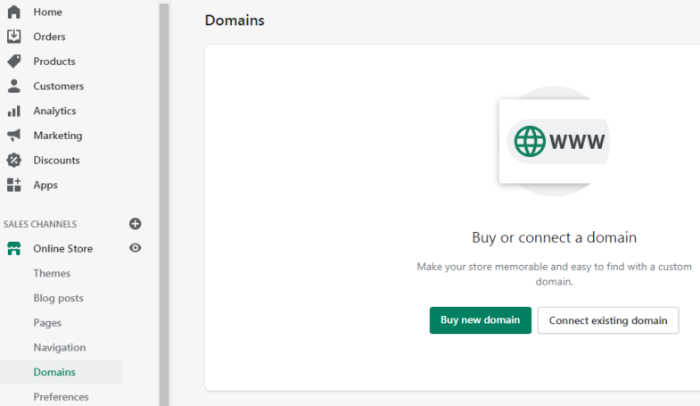
Task: Click the Domains page title
Action: click(x=234, y=20)
